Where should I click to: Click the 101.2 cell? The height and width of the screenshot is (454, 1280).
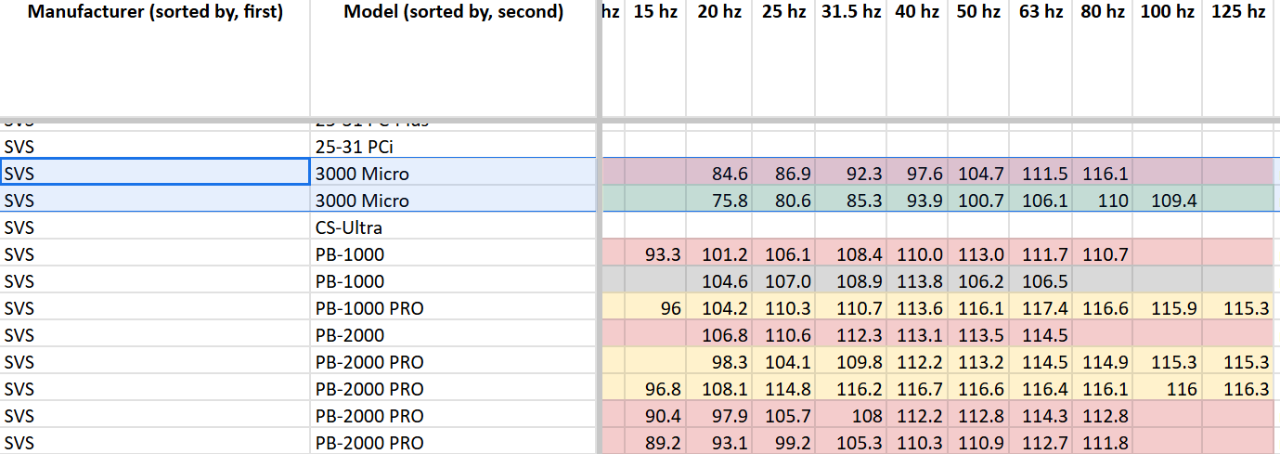click(719, 254)
